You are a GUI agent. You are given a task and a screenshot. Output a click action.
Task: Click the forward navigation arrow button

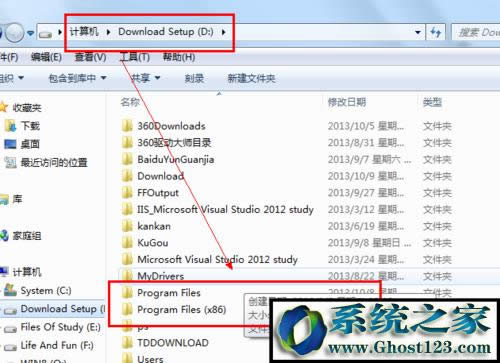pos(15,33)
